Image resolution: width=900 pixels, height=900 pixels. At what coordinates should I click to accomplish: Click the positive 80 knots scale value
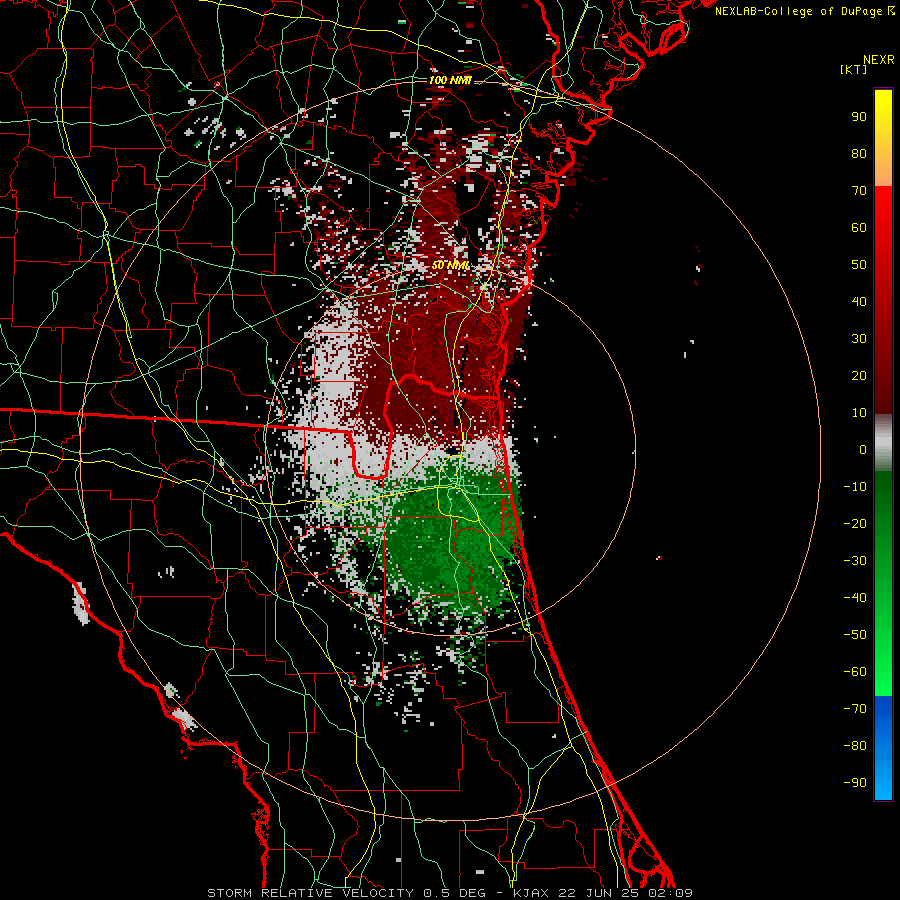point(859,153)
